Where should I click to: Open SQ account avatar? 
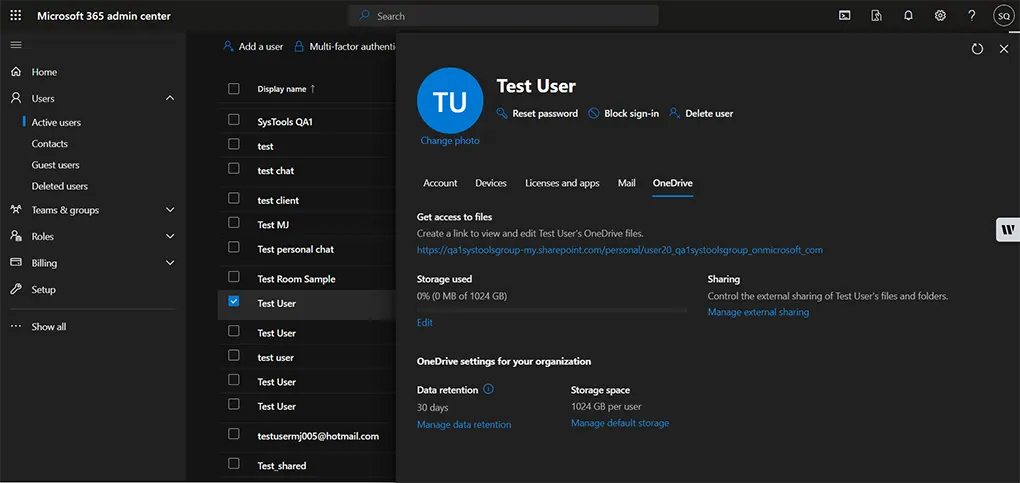[x=1003, y=16]
